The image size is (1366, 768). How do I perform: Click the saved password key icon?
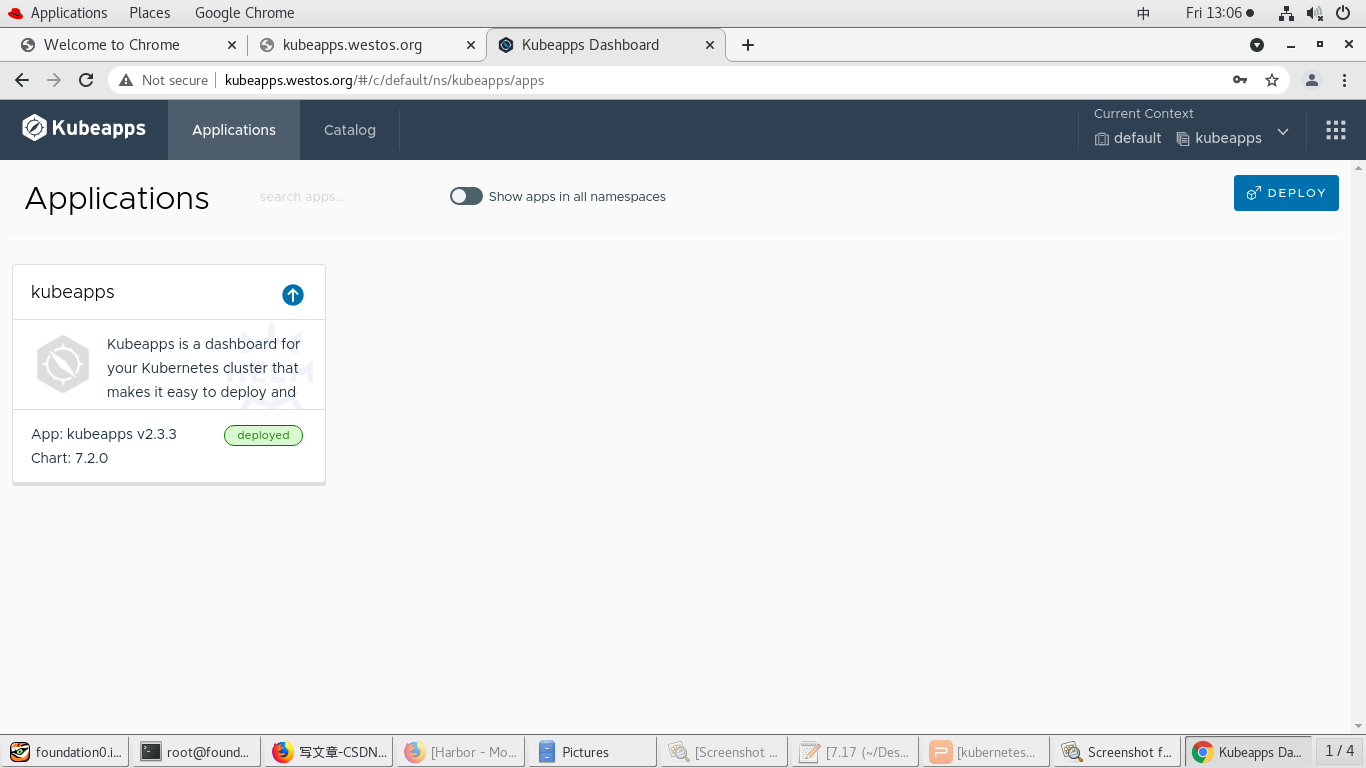[x=1240, y=80]
